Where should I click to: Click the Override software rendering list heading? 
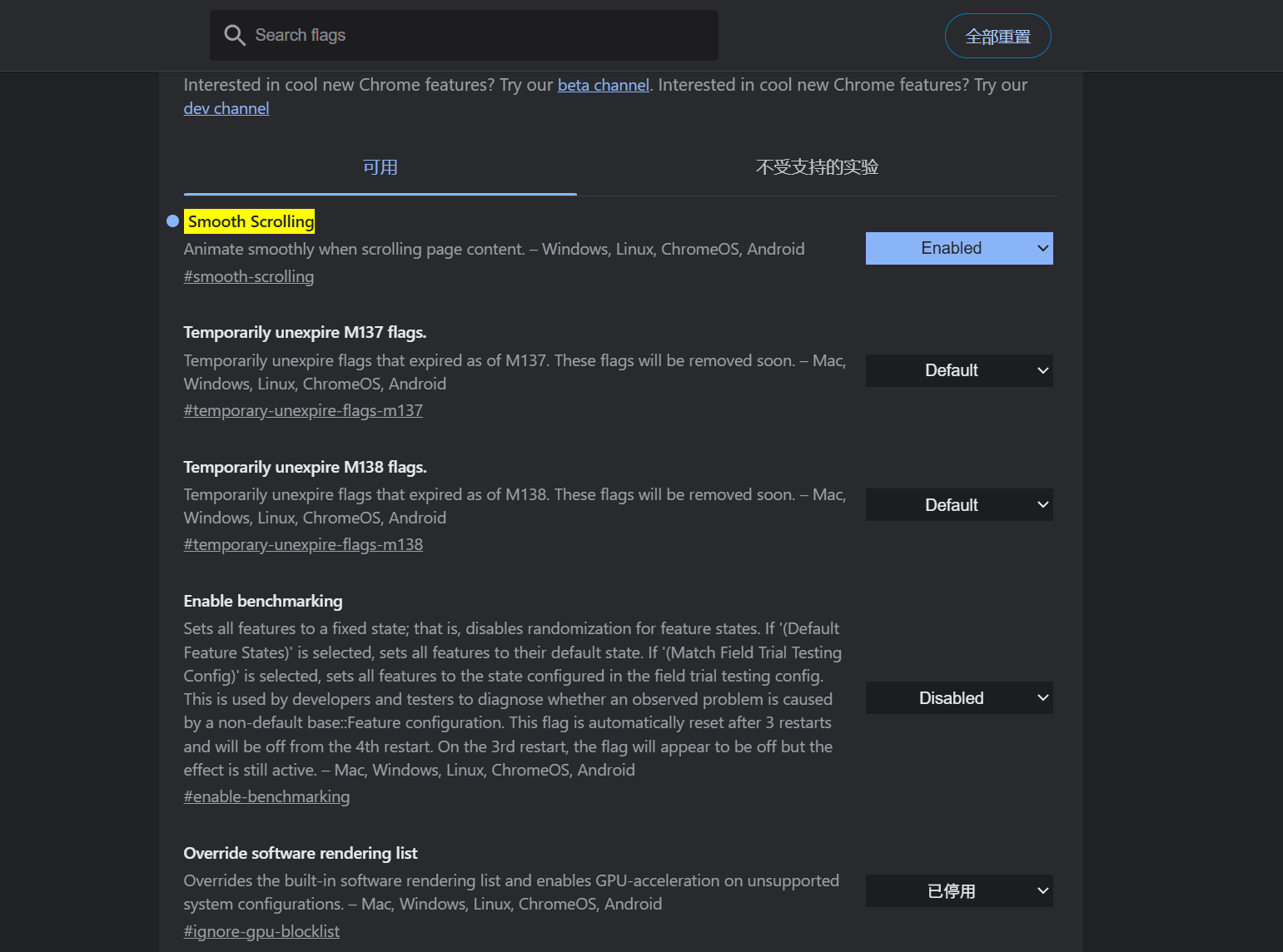(300, 853)
